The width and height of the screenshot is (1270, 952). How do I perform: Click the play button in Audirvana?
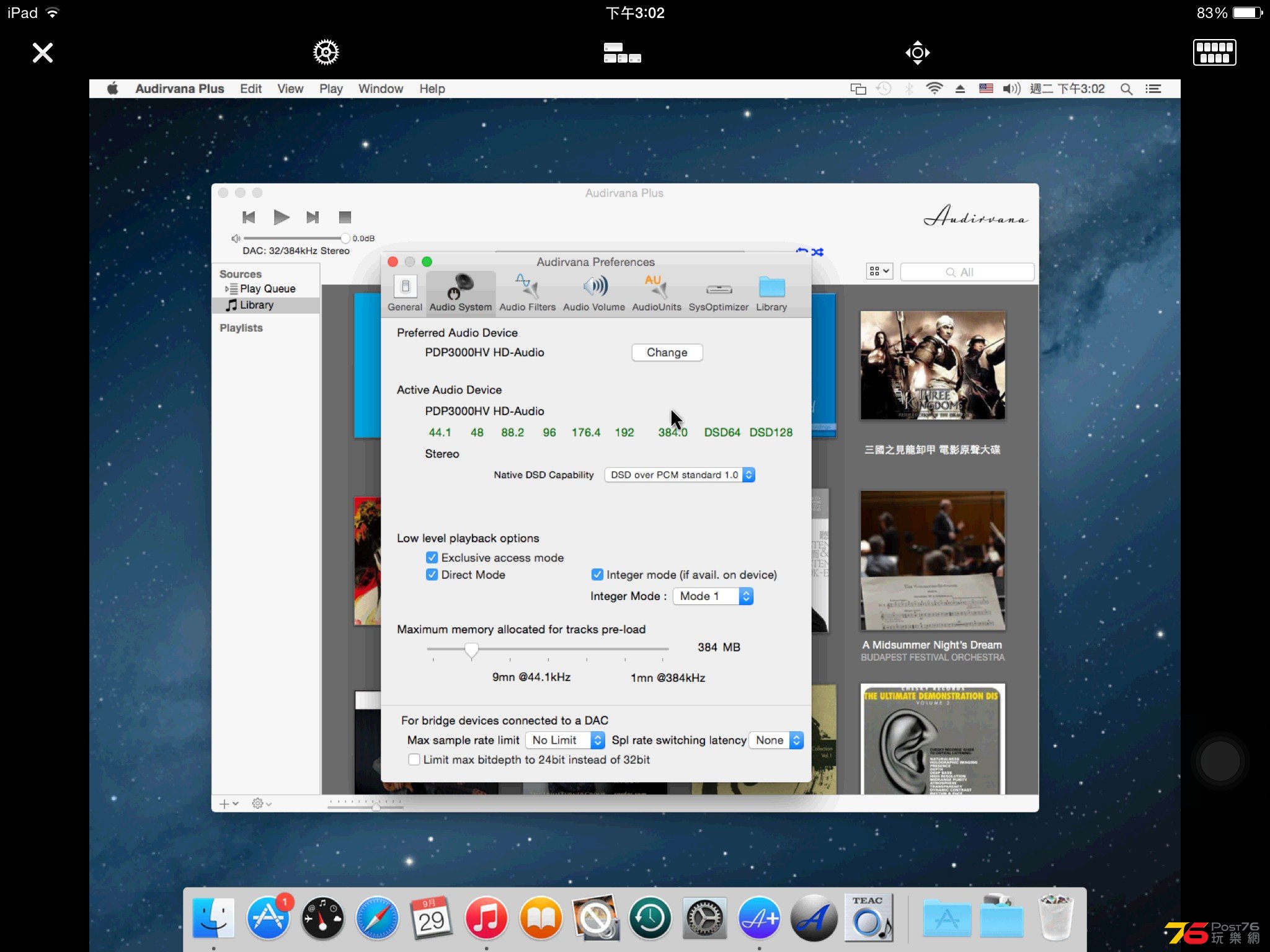(282, 217)
